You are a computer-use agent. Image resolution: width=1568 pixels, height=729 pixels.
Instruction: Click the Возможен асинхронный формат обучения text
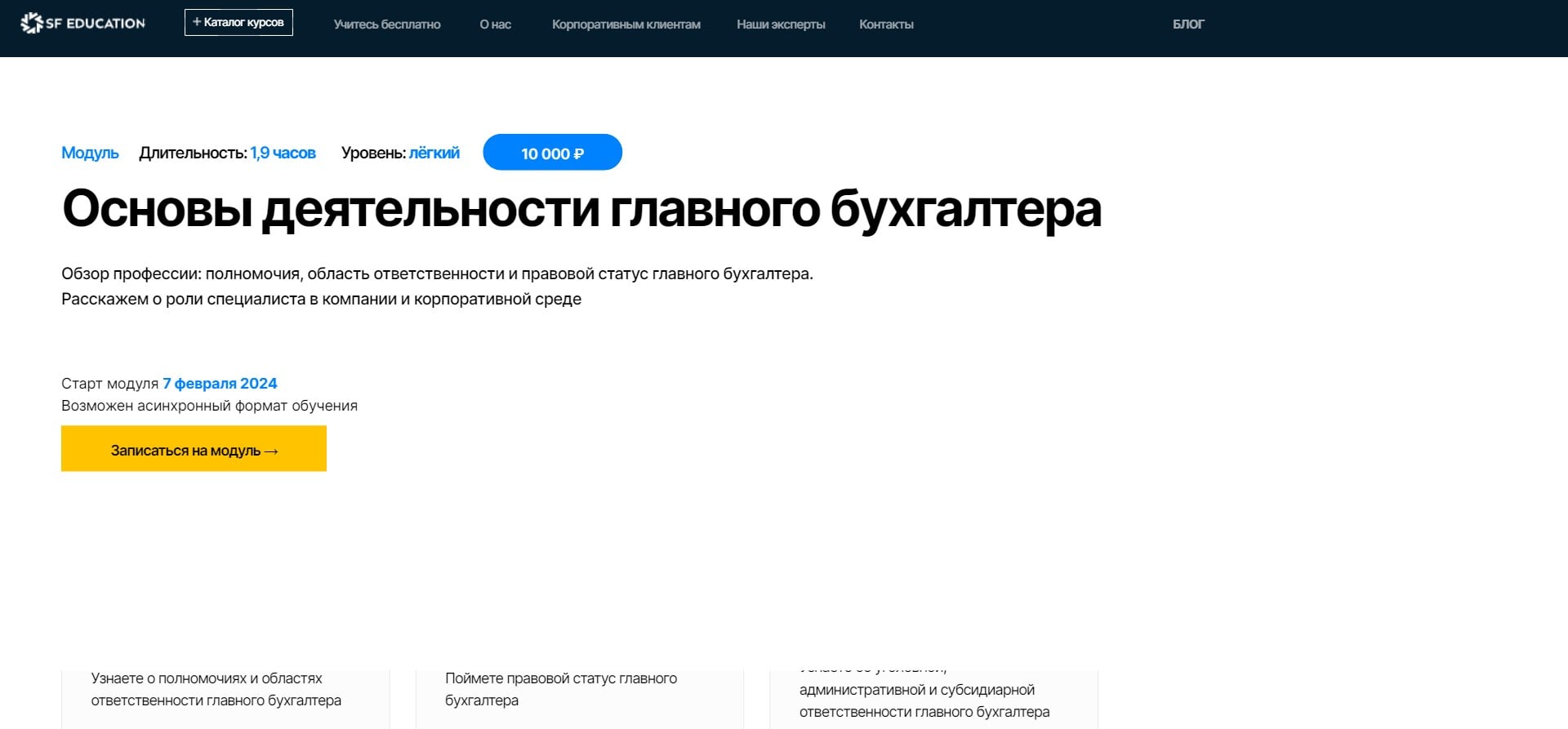[209, 406]
